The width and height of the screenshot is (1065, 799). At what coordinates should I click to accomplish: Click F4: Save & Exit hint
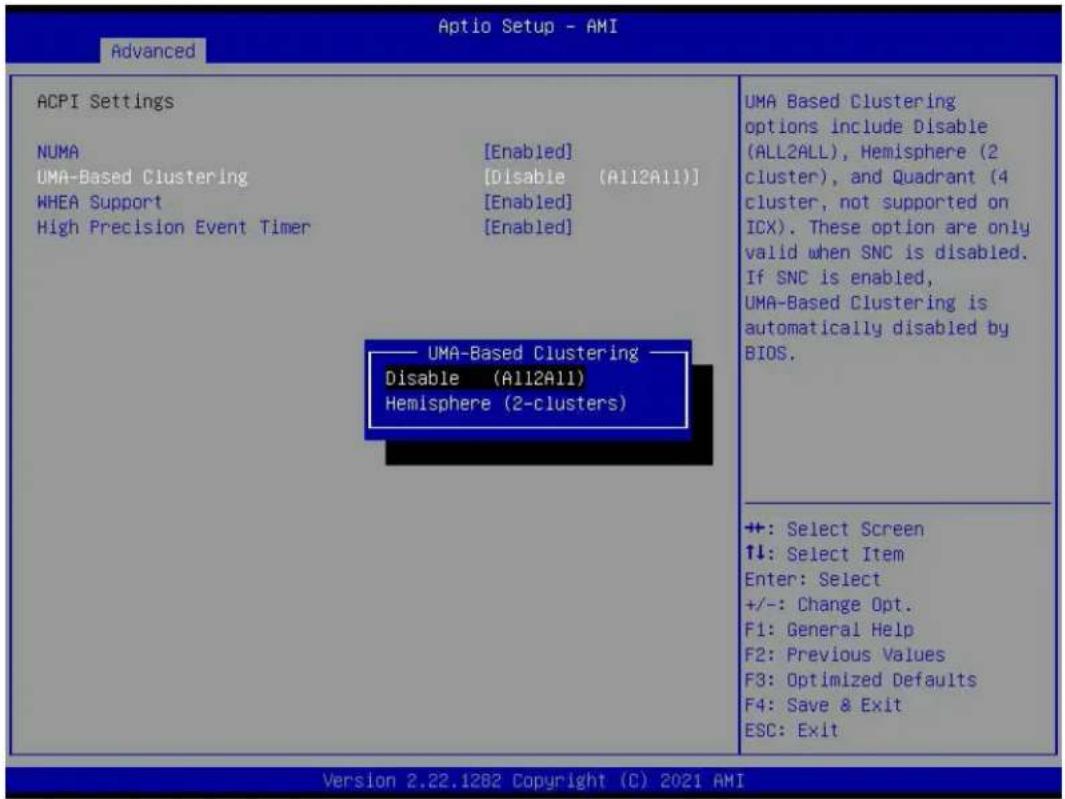824,705
